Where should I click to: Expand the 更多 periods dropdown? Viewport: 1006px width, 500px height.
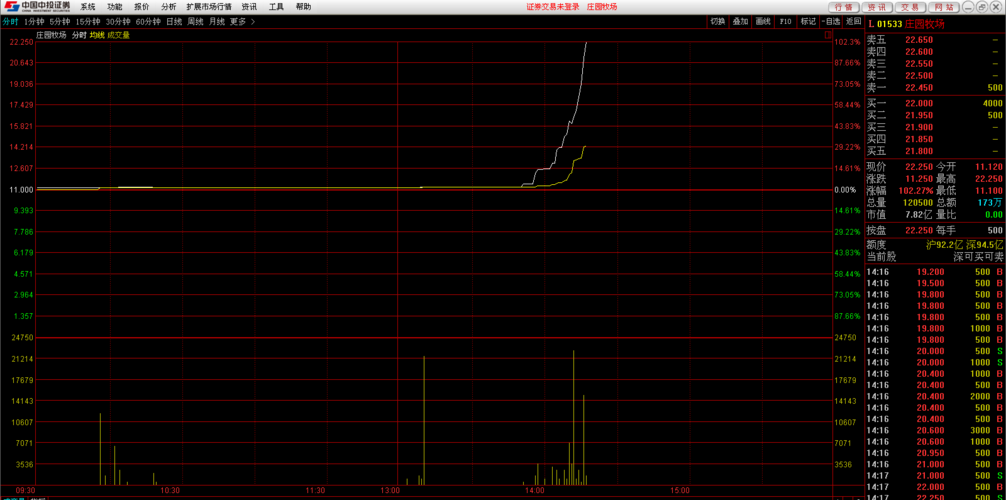click(242, 22)
